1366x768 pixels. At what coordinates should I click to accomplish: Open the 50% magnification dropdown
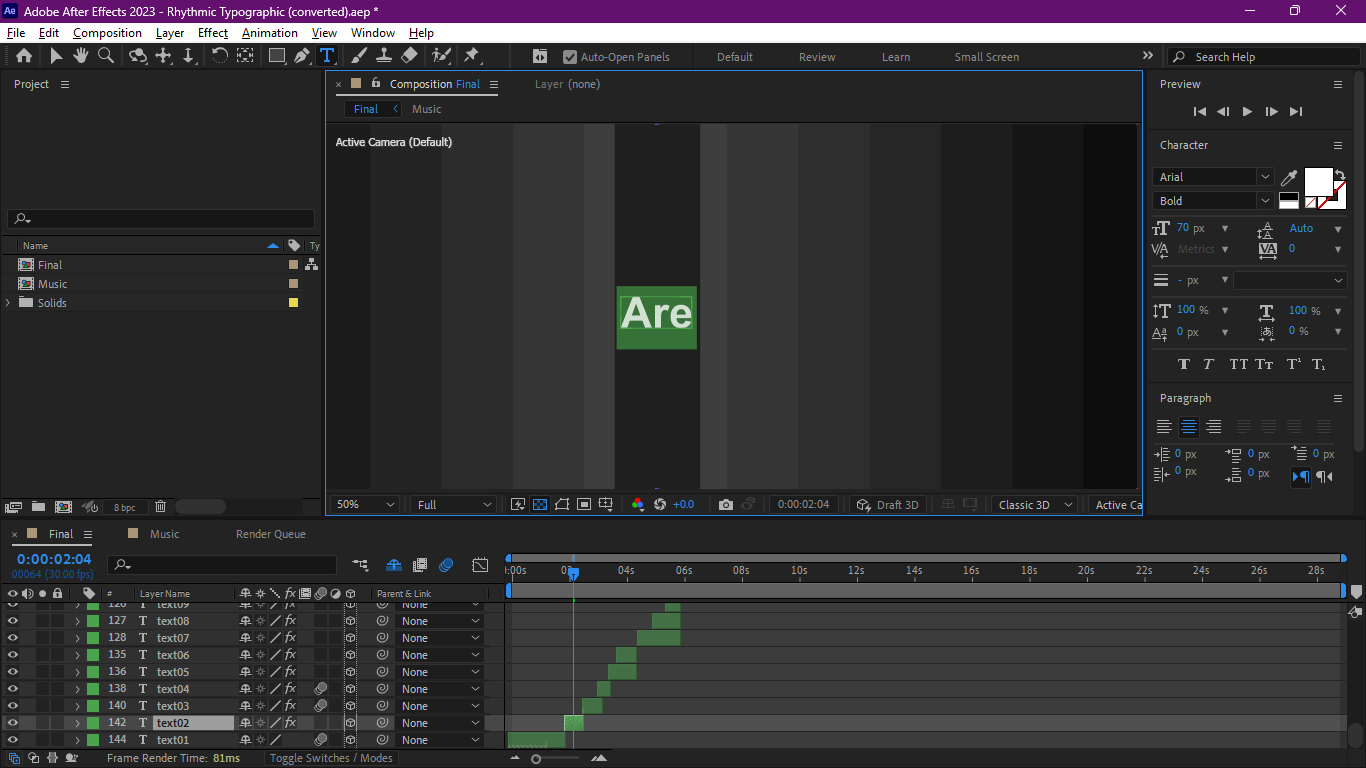[364, 505]
